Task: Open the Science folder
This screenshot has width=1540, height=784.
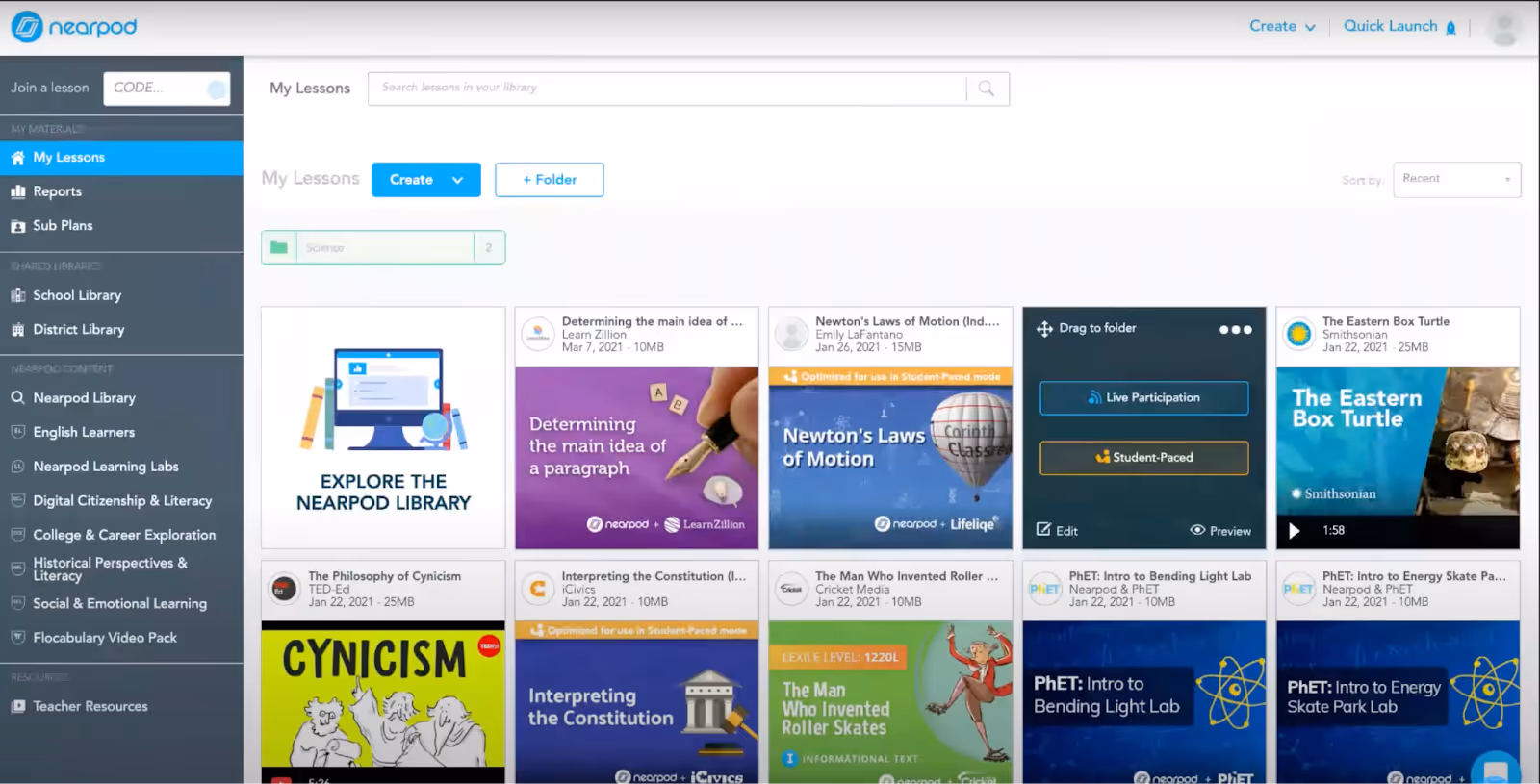Action: point(383,247)
